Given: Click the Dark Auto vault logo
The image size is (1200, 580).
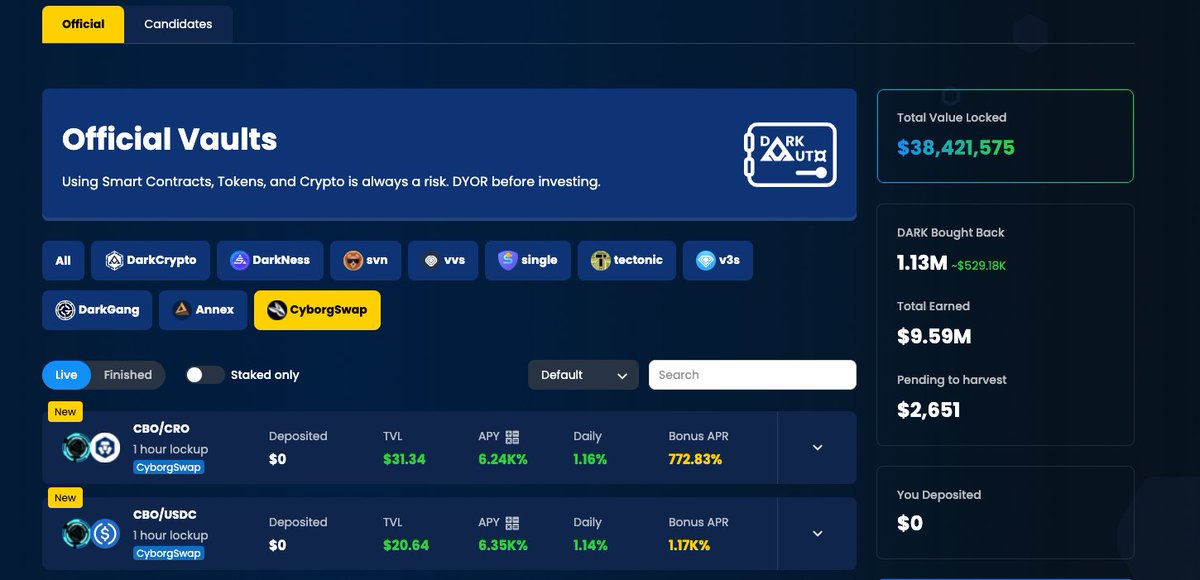Looking at the screenshot, I should 791,154.
